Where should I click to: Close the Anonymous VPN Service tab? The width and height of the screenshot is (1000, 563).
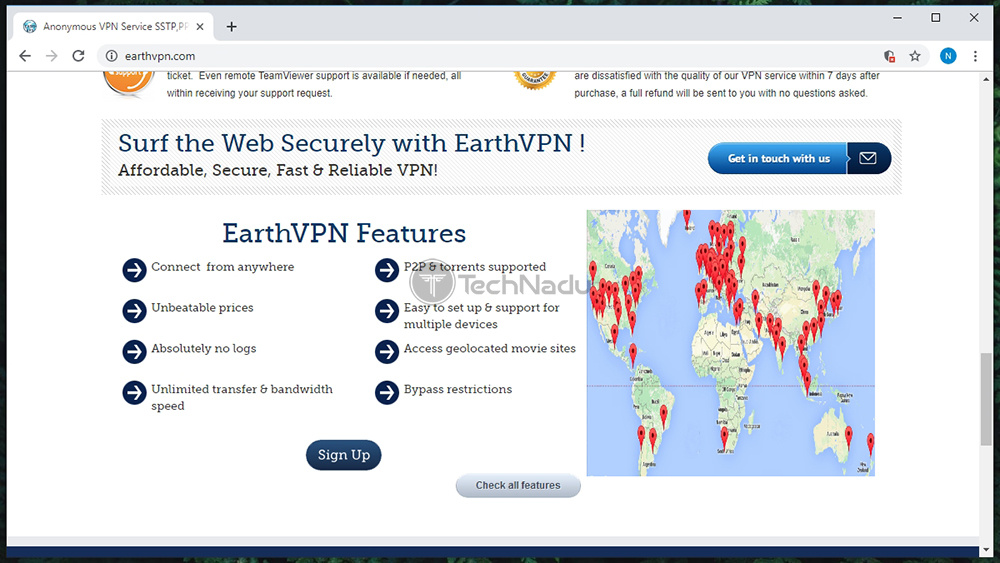coord(200,27)
